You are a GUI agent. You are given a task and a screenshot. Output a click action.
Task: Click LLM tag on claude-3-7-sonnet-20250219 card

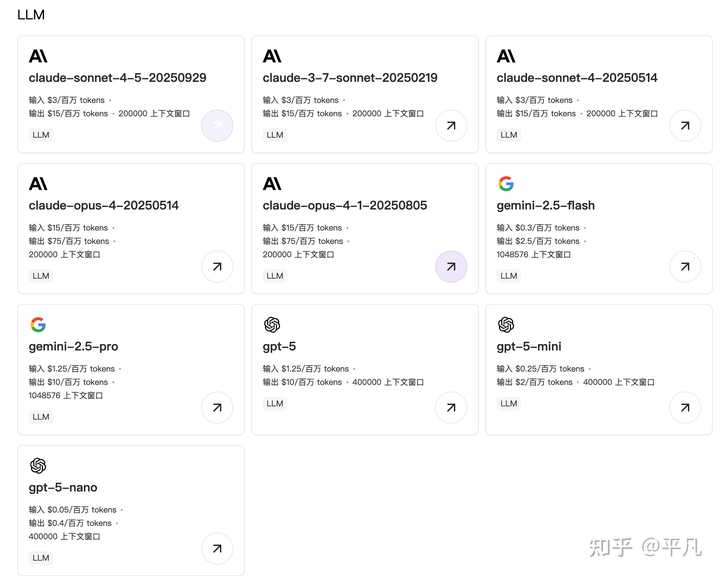coord(275,135)
